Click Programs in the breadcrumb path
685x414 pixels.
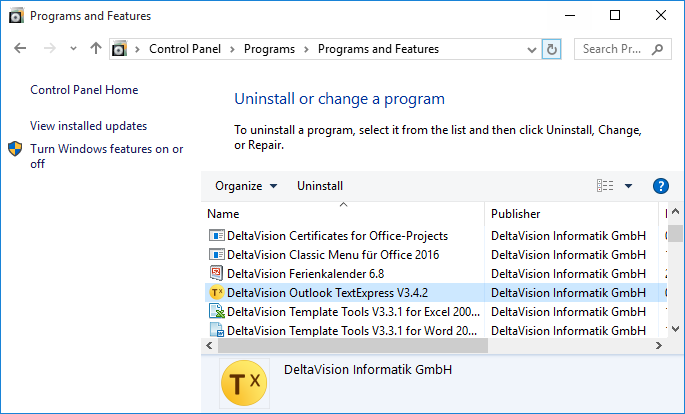point(270,49)
